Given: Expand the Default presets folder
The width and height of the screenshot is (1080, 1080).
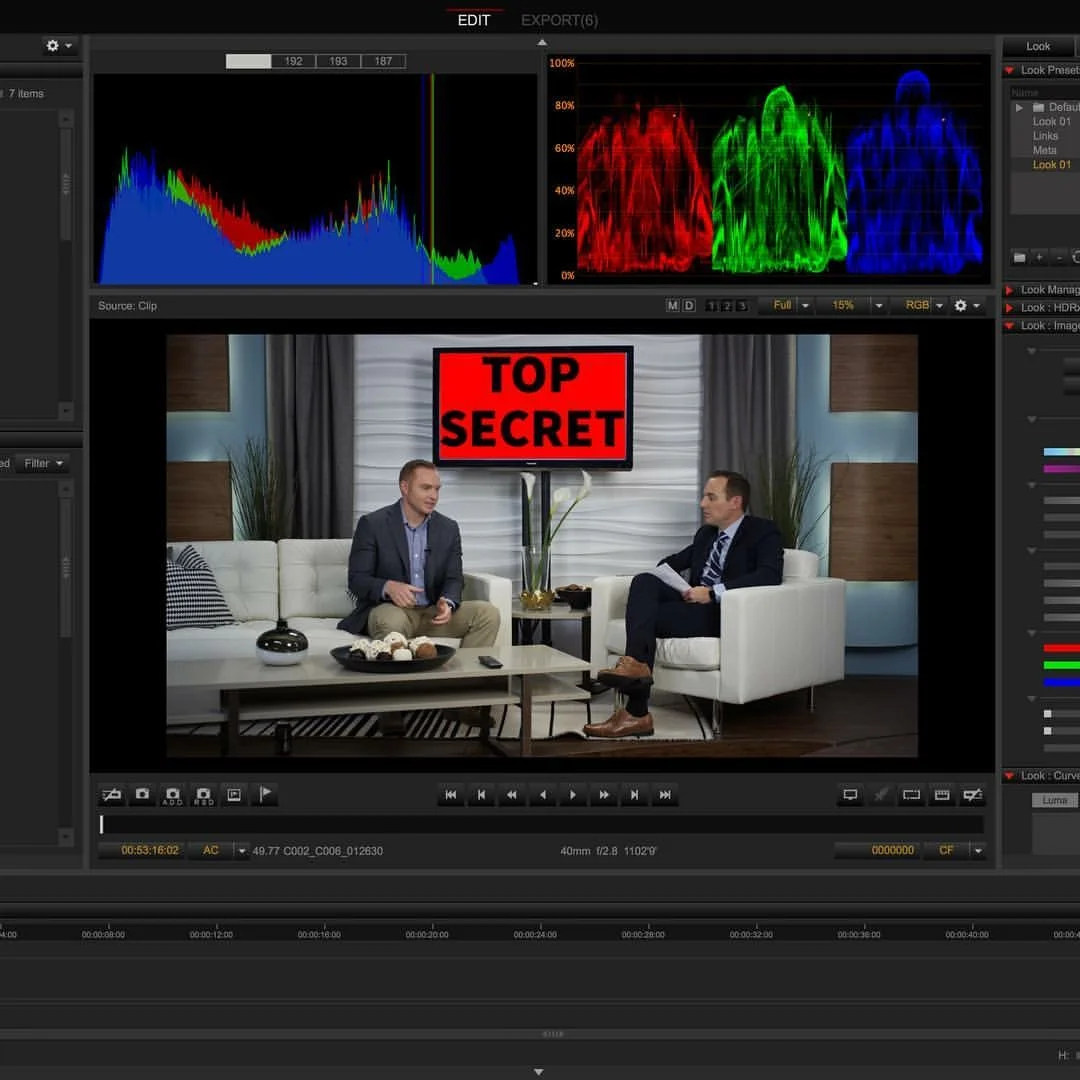Looking at the screenshot, I should (1019, 107).
